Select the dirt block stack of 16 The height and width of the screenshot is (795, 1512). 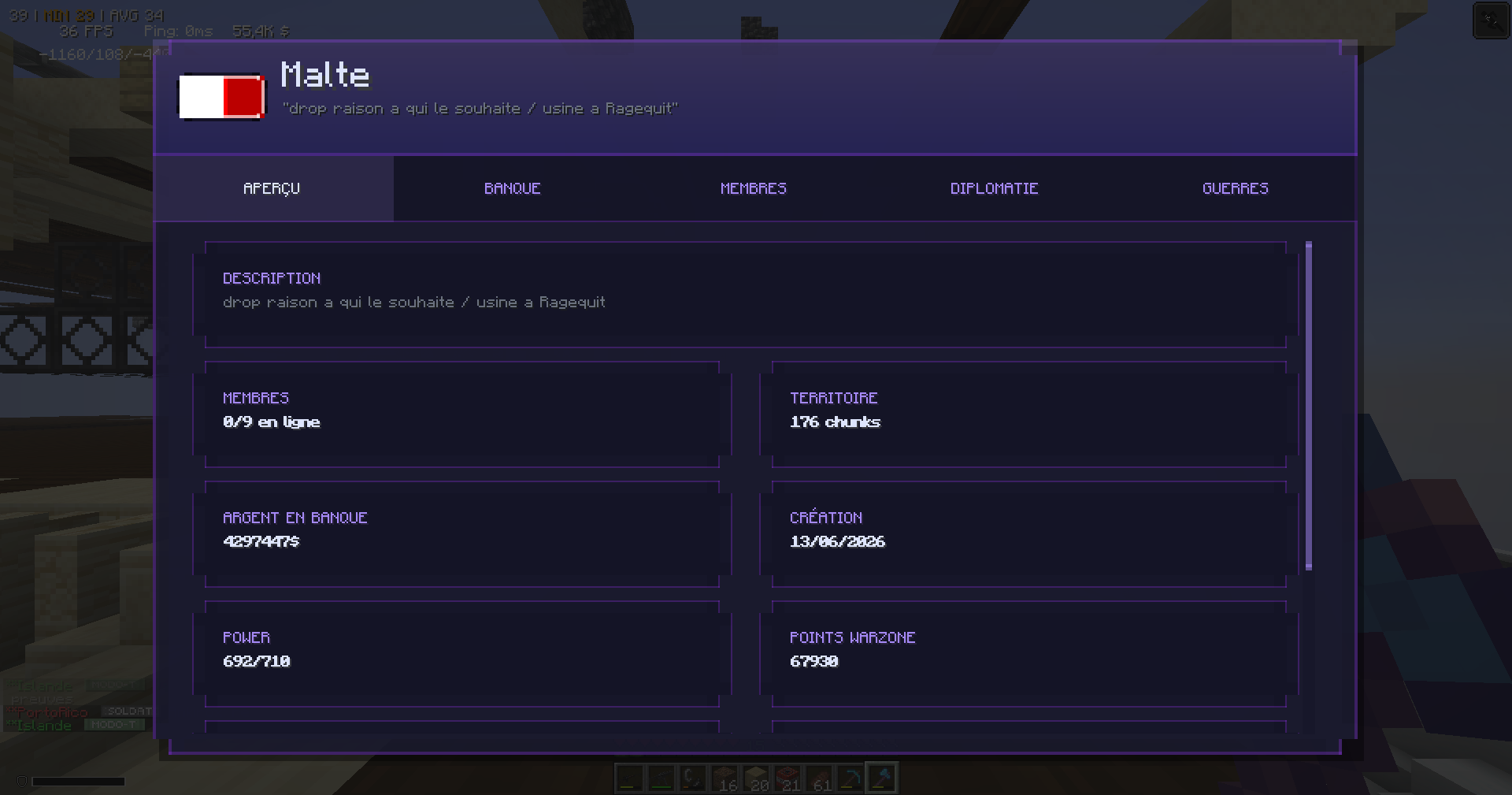point(724,778)
